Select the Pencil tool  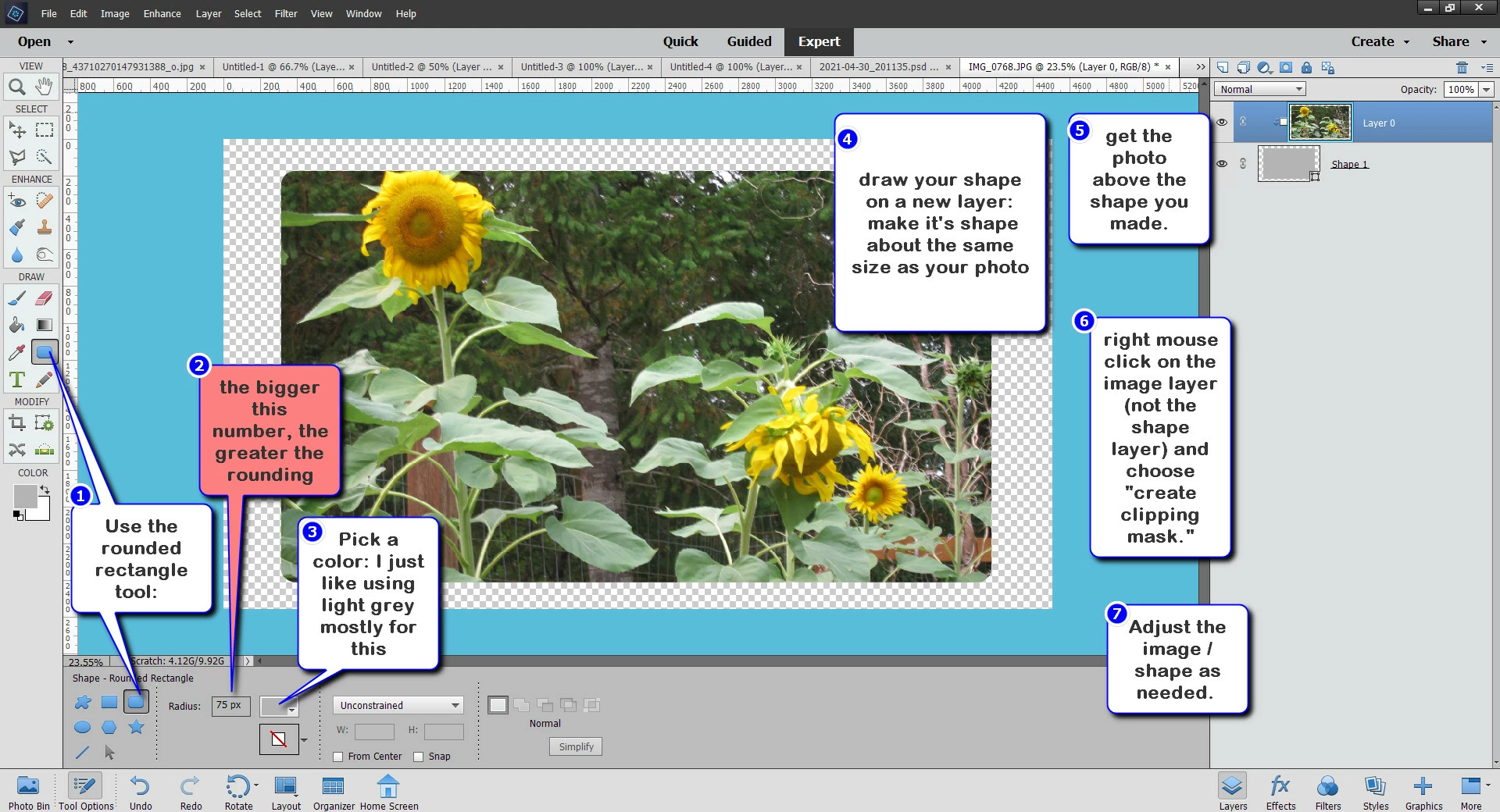click(x=45, y=379)
